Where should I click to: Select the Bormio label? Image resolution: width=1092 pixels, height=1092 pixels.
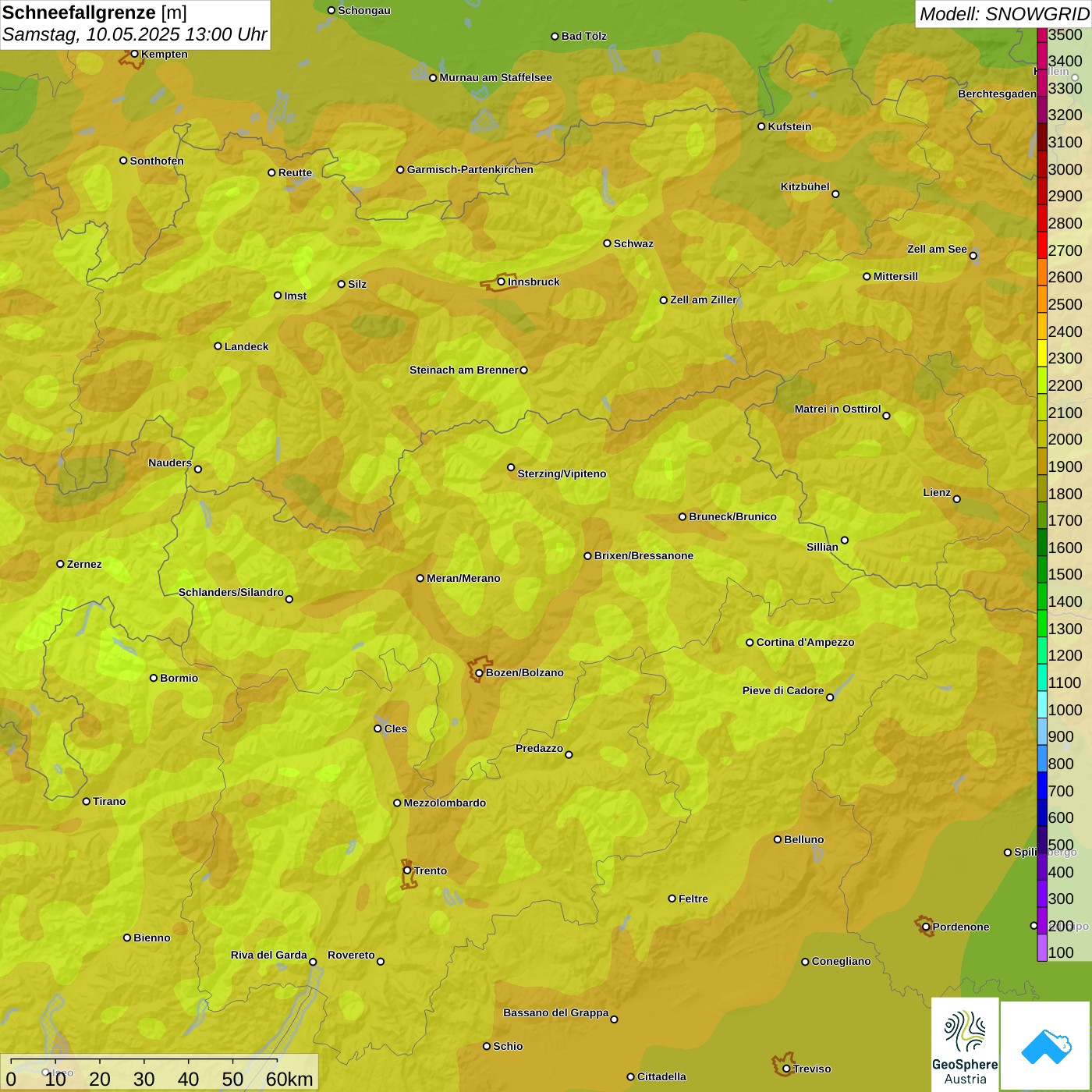(x=179, y=678)
